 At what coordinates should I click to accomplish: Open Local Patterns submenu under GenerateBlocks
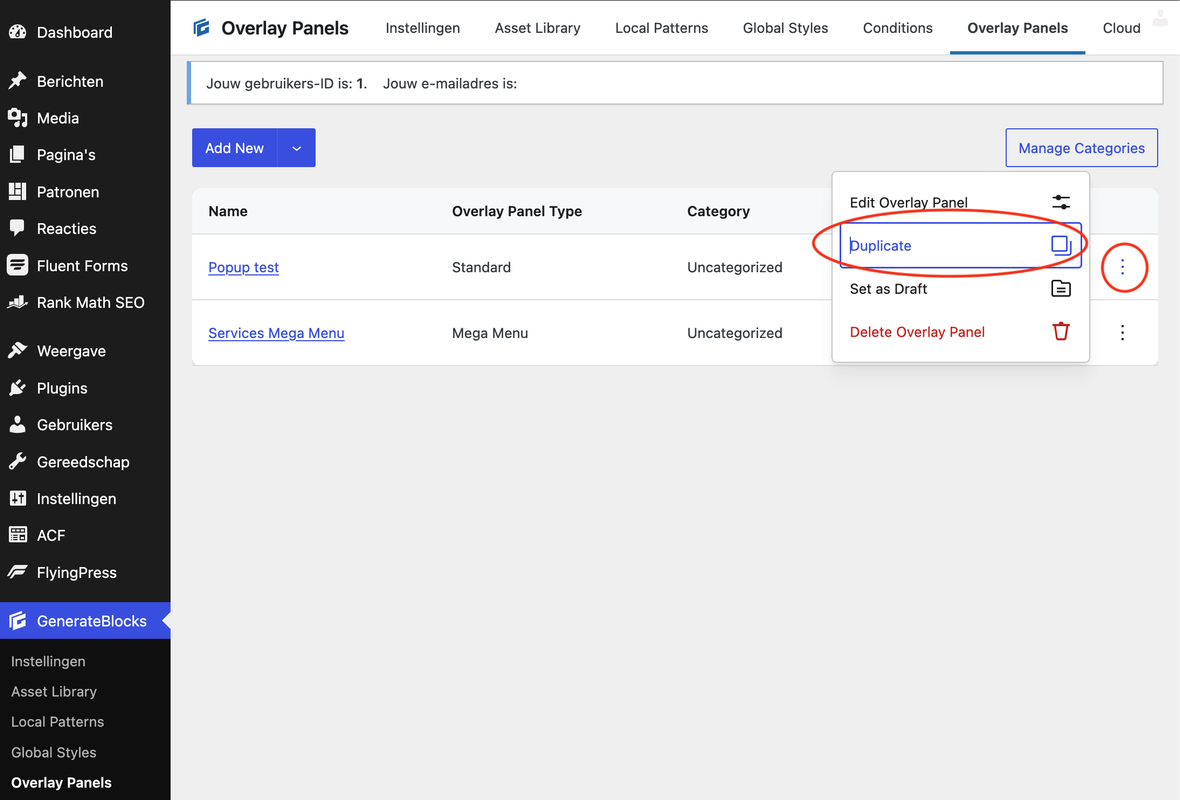pos(57,721)
